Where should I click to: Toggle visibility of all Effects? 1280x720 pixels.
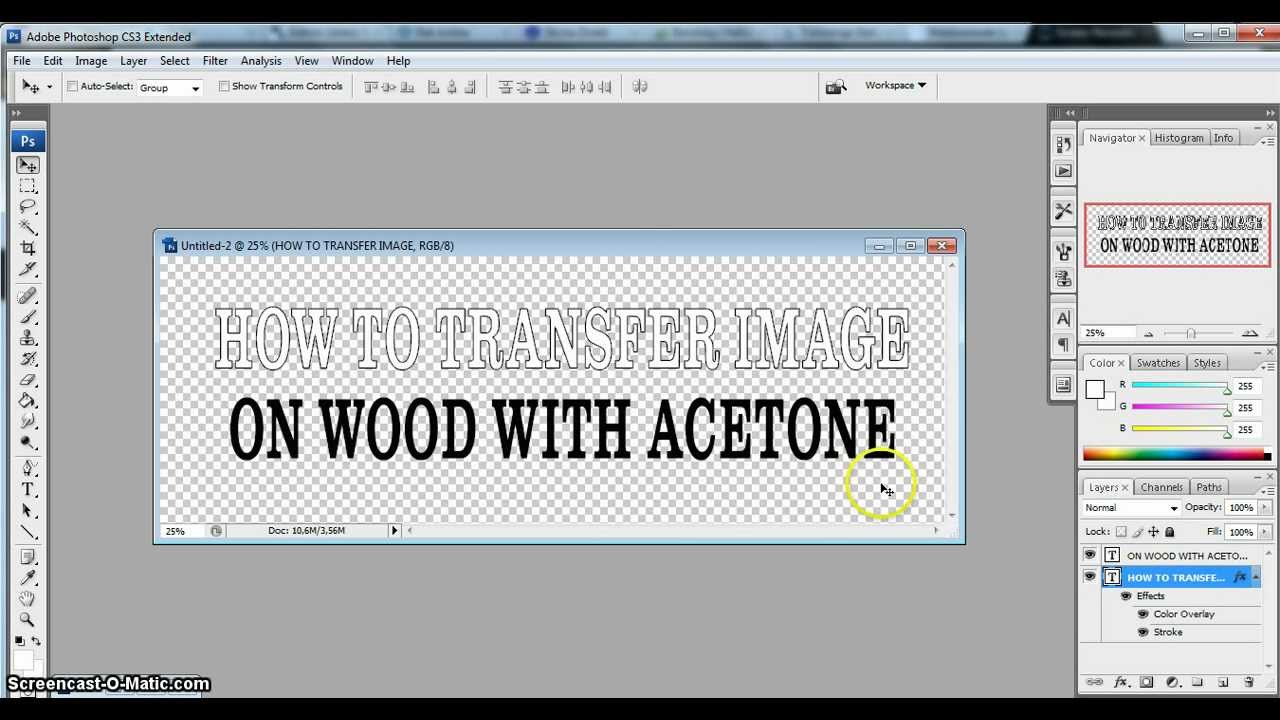(1126, 596)
